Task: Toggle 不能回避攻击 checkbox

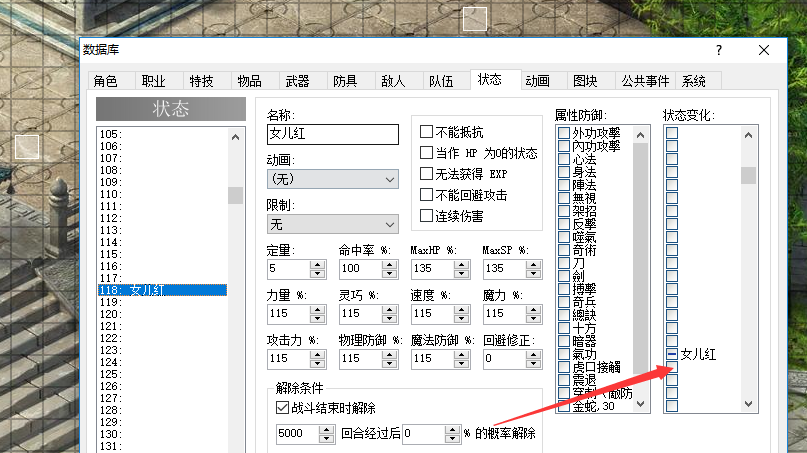Action: pos(426,195)
